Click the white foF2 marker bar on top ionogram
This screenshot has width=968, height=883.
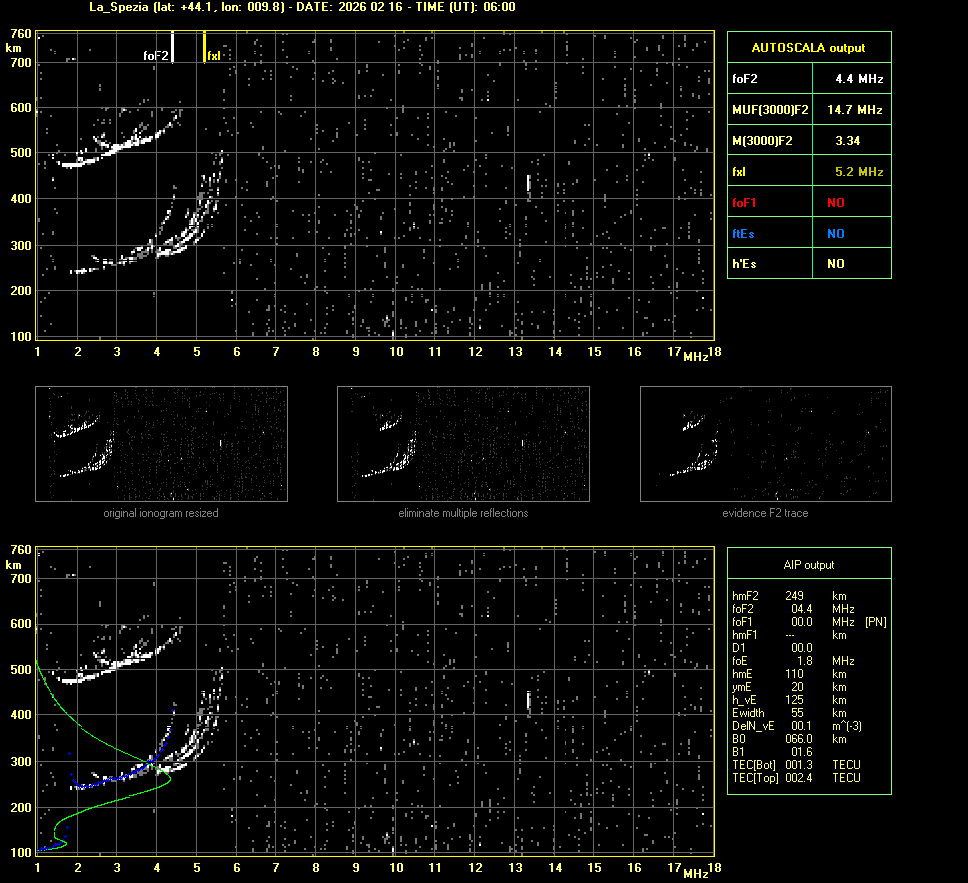[172, 47]
